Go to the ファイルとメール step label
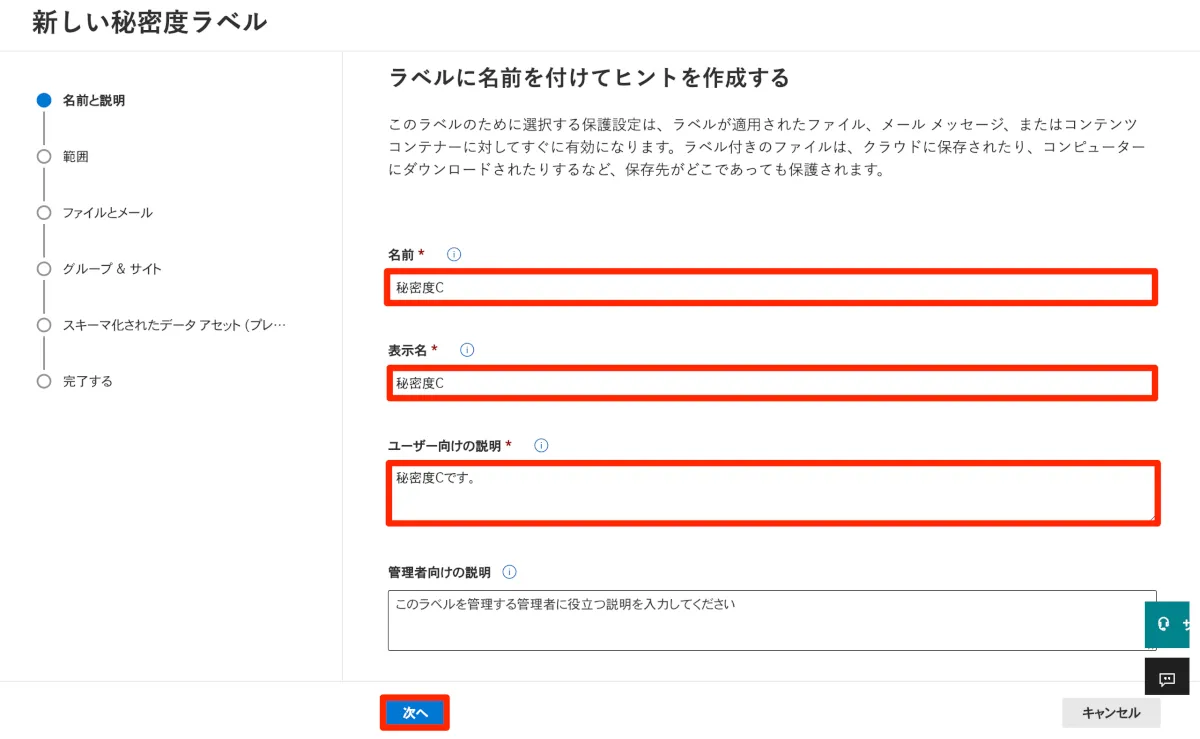 click(x=108, y=212)
